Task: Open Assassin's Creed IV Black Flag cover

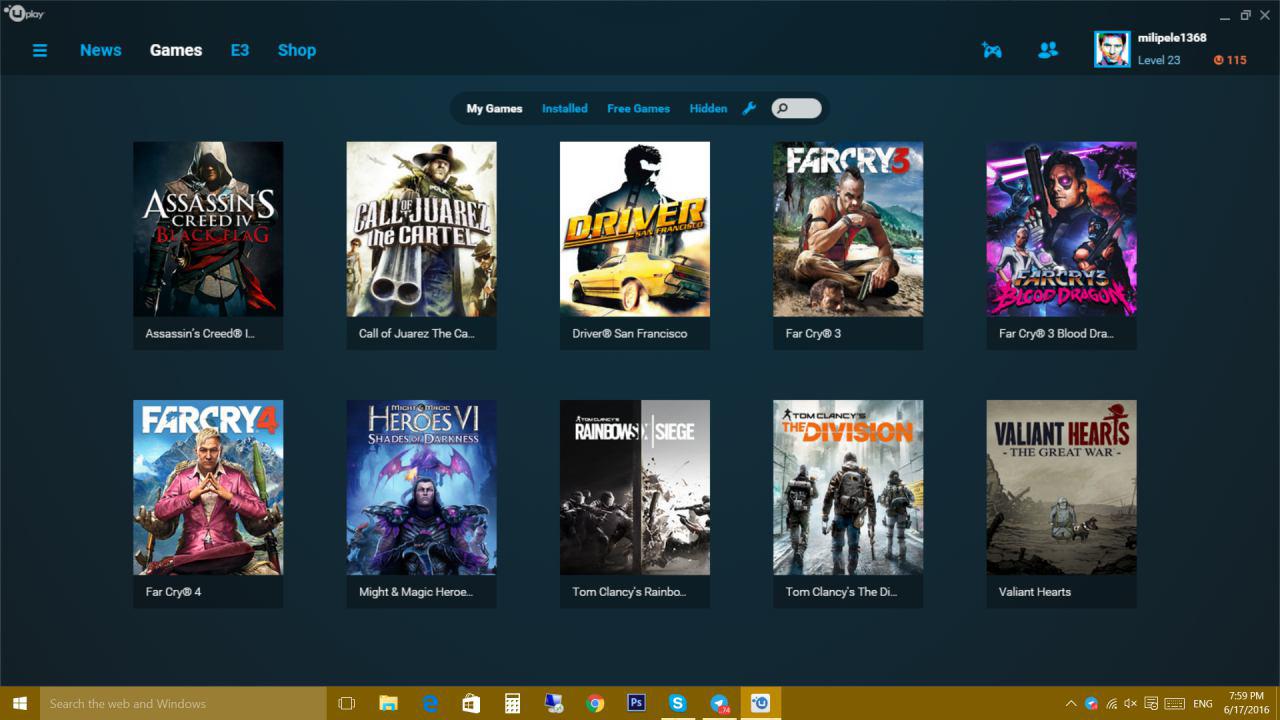Action: tap(208, 229)
